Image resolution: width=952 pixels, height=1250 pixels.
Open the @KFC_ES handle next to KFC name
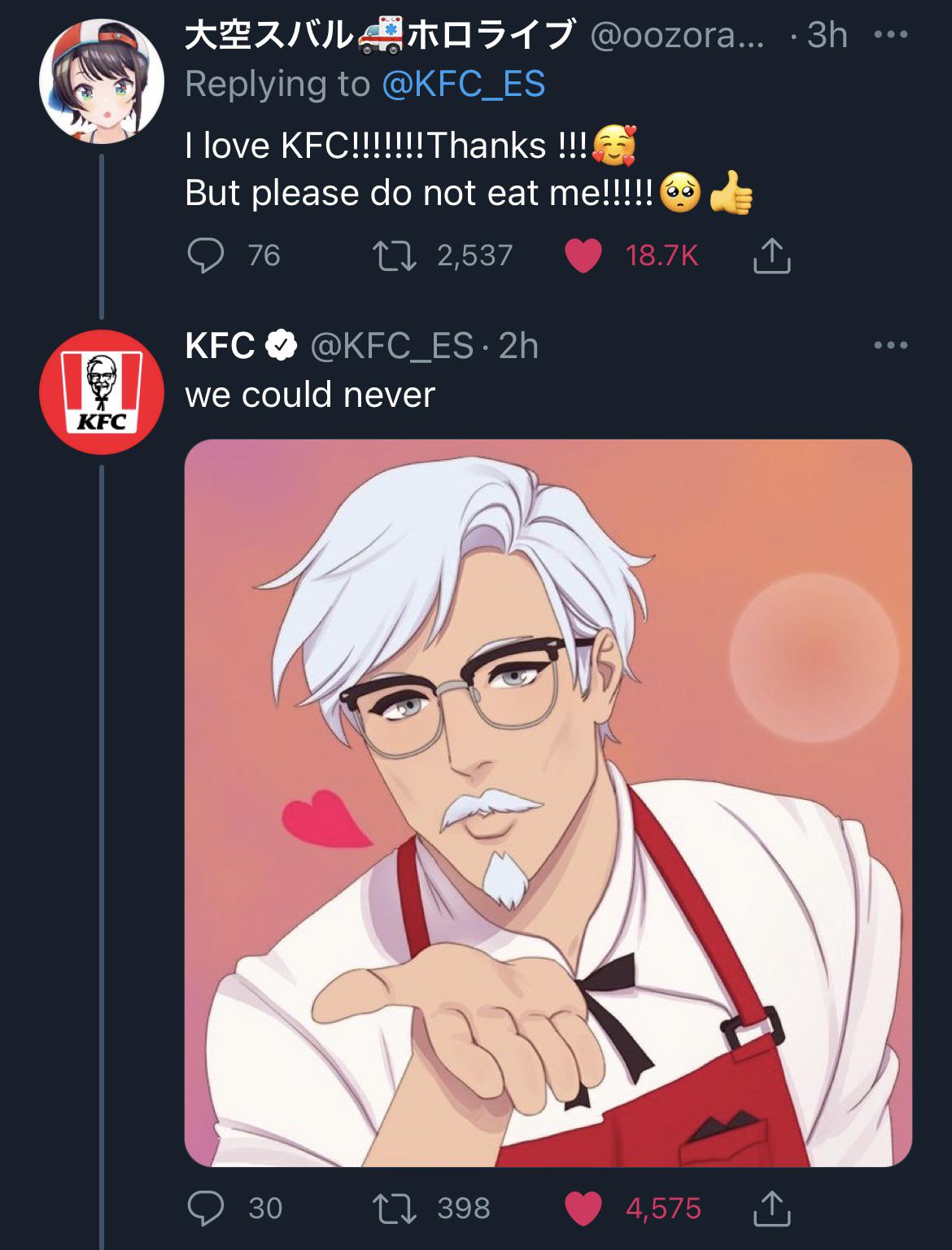(392, 346)
